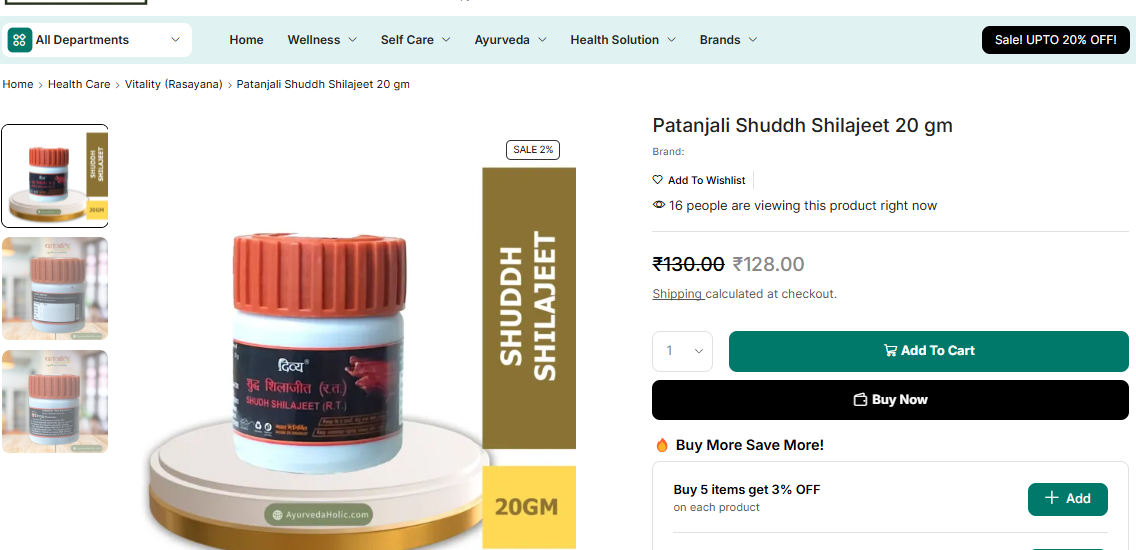Click the Sale! UPTO 20% OFF! button
This screenshot has height=550, width=1136.
[x=1056, y=40]
